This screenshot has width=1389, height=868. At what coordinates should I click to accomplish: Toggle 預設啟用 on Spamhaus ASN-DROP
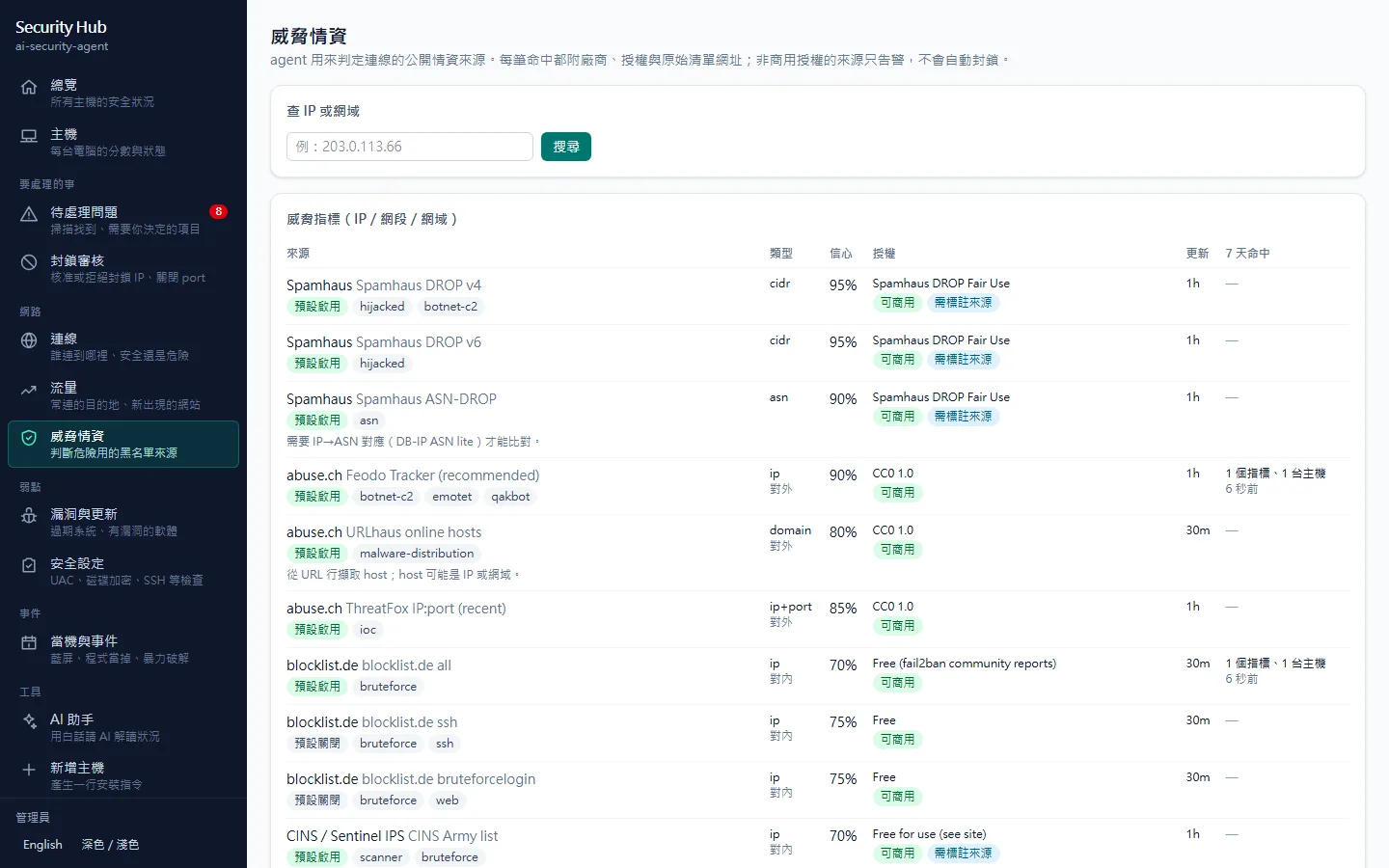(x=317, y=420)
